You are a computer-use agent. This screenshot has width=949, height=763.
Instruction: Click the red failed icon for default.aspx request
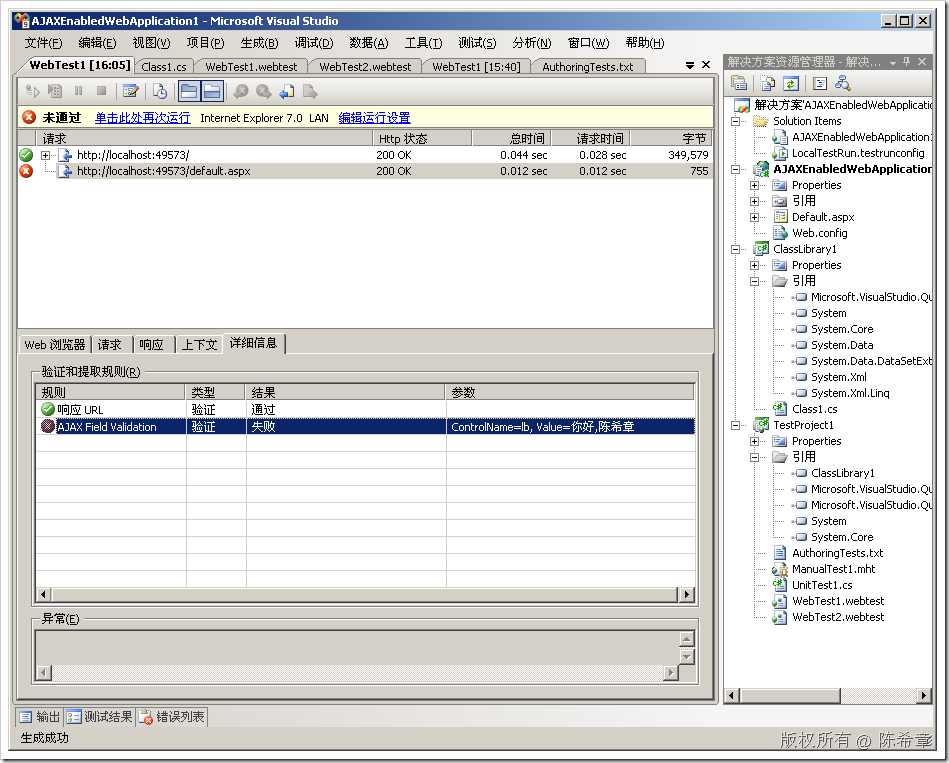(26, 171)
